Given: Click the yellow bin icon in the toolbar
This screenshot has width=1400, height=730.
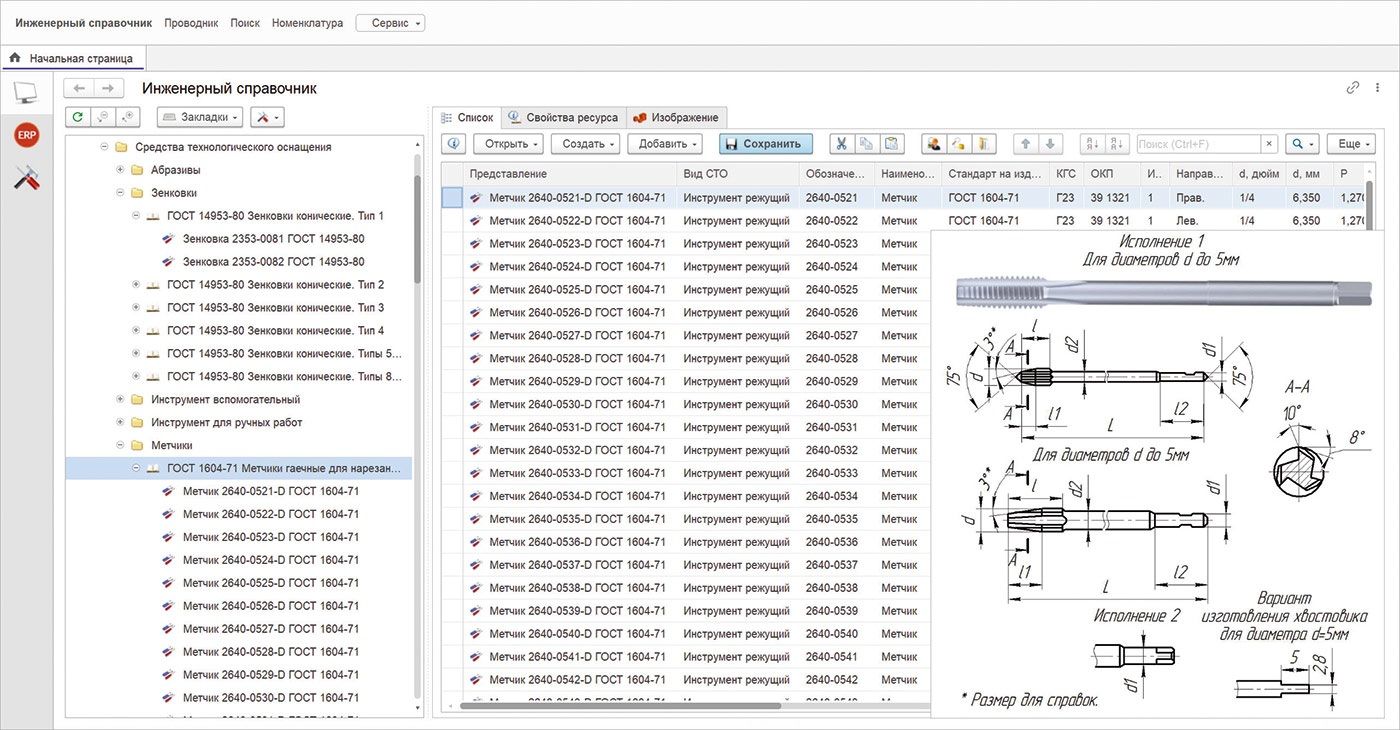Looking at the screenshot, I should point(983,144).
